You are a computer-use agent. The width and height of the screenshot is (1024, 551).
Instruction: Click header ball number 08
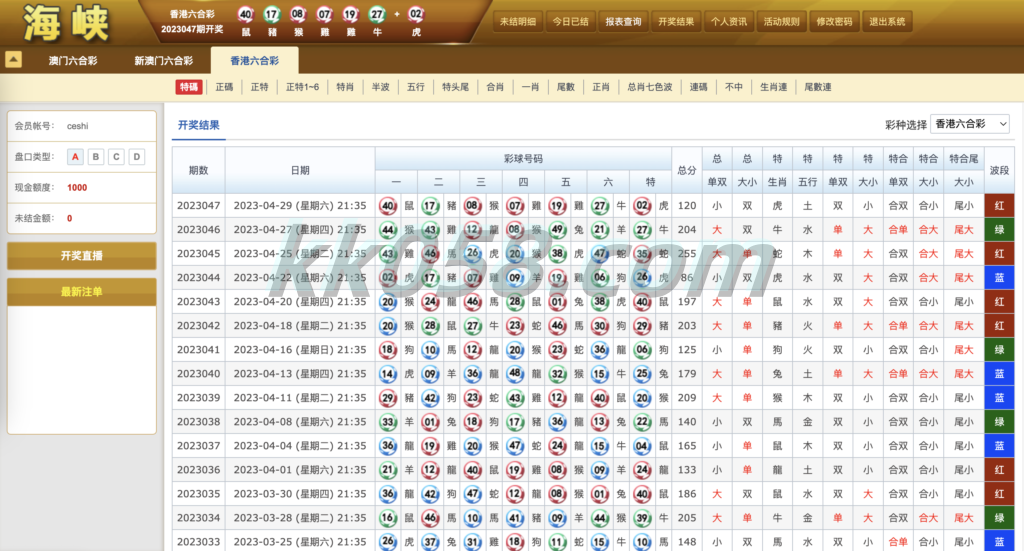298,14
